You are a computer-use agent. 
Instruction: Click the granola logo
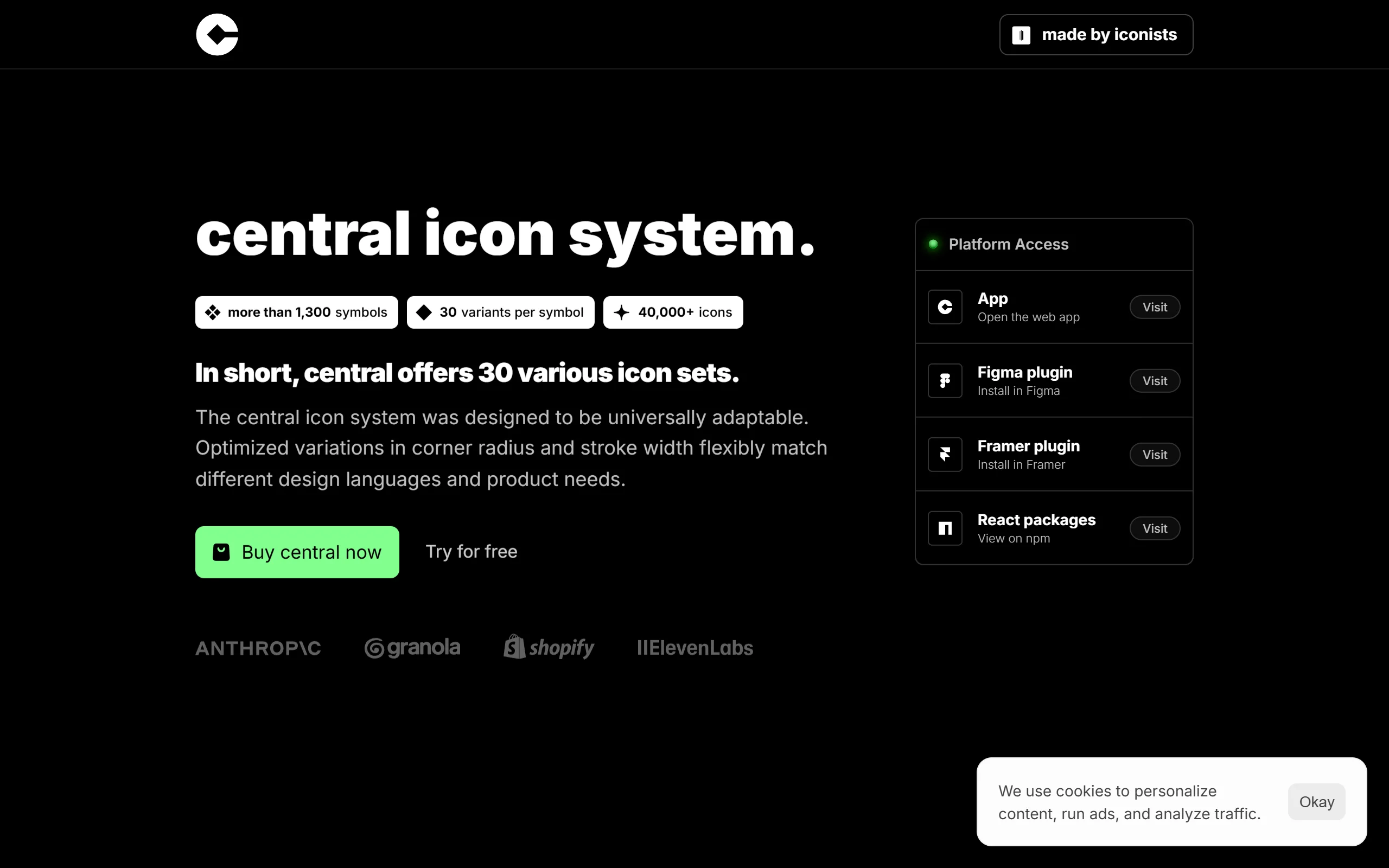[412, 648]
